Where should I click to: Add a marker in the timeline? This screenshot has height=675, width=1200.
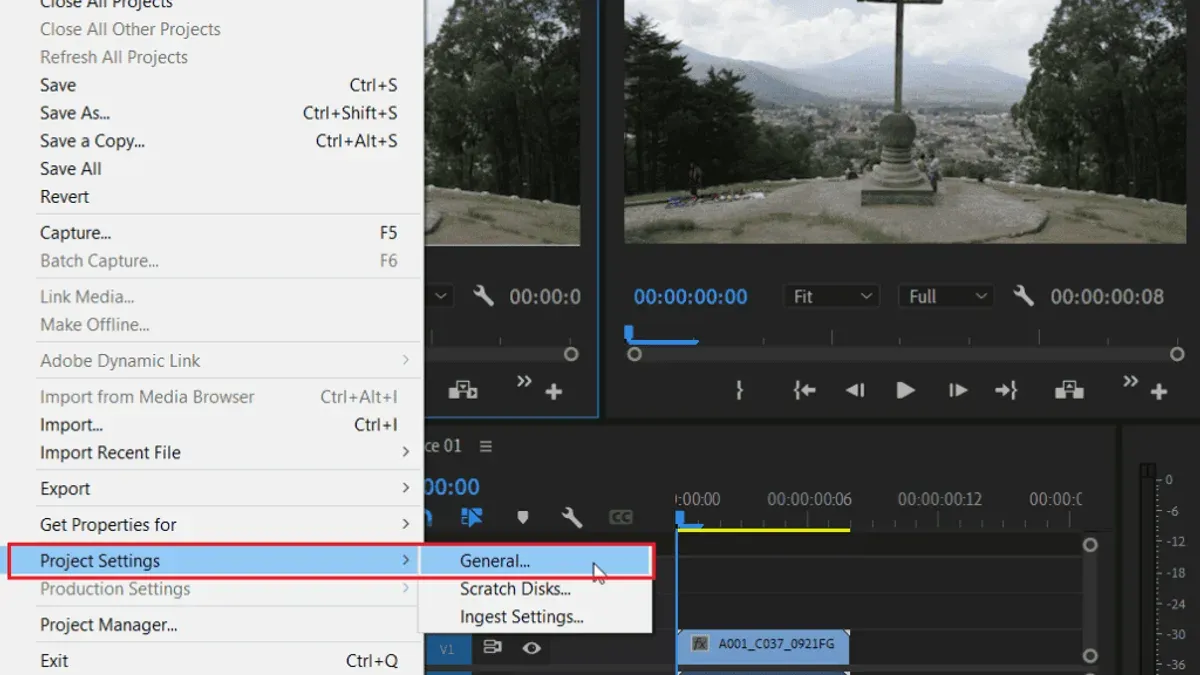coord(522,517)
